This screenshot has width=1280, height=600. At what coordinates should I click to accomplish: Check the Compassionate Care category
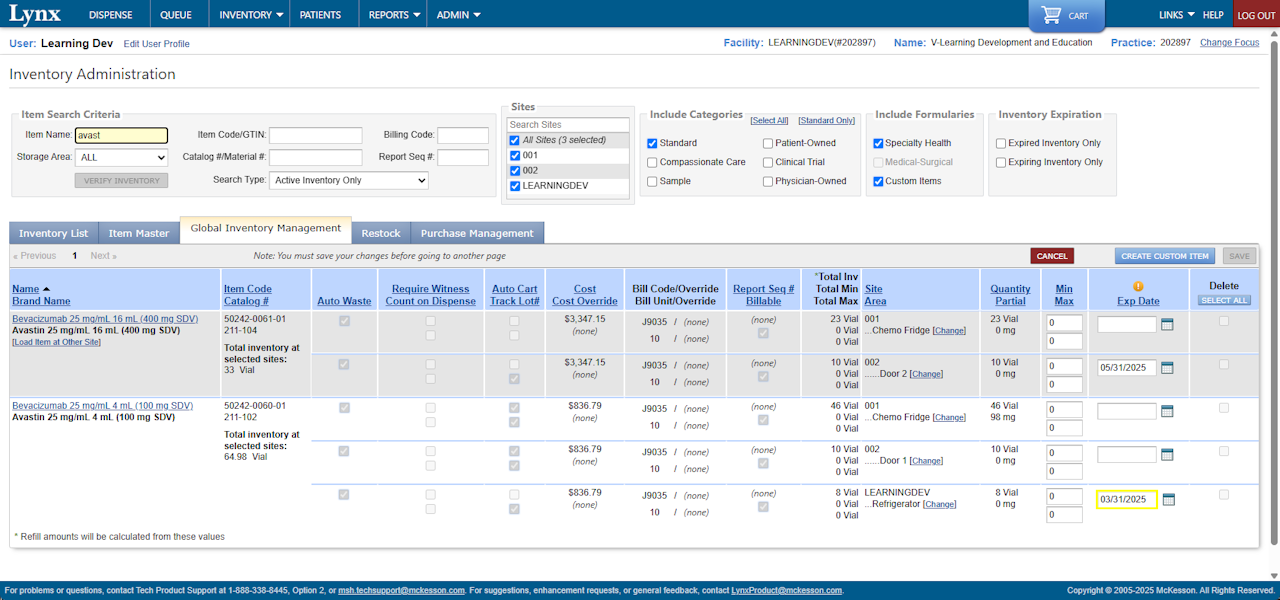653,162
